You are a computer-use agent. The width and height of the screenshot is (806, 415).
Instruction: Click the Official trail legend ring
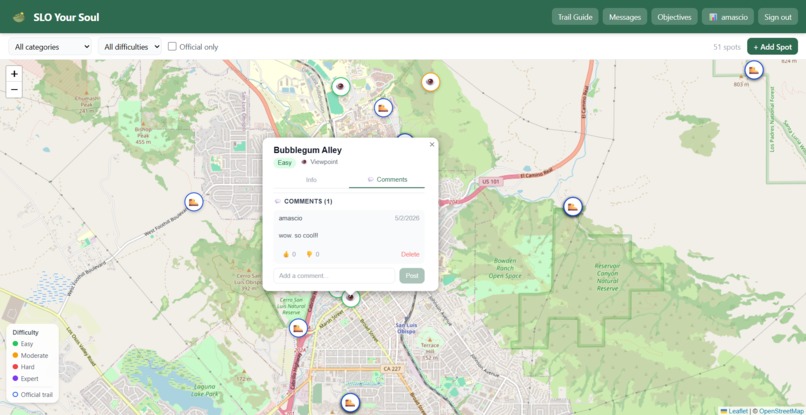(x=15, y=395)
